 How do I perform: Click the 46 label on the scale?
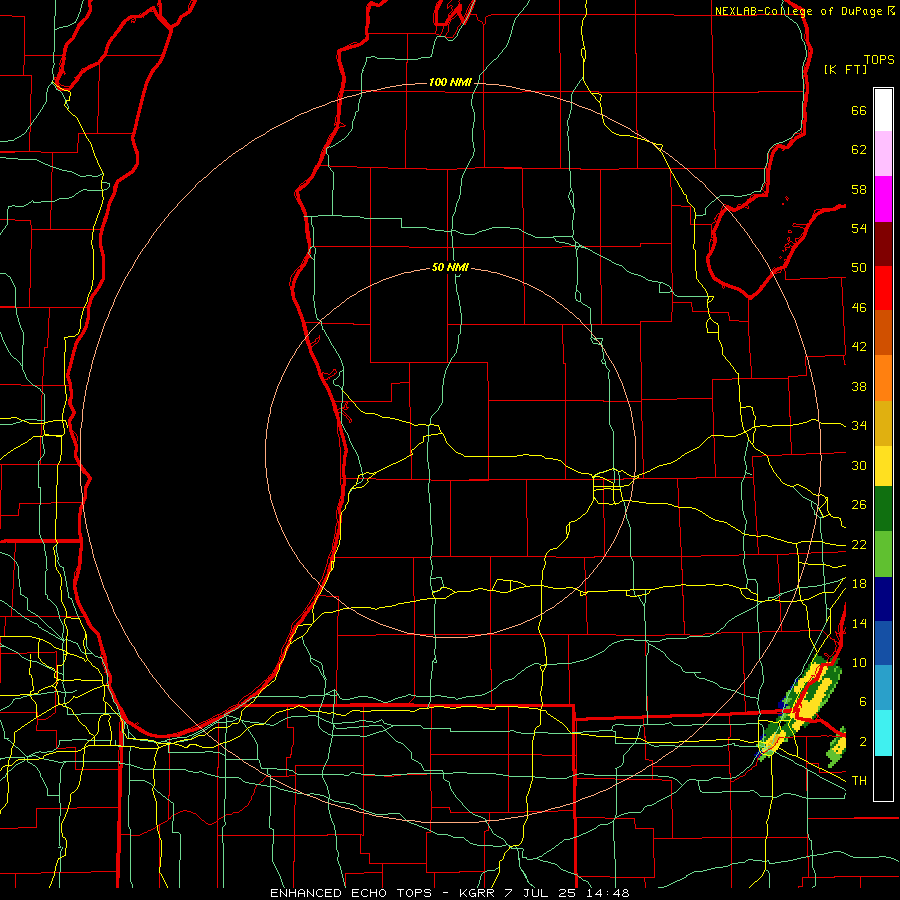pyautogui.click(x=859, y=308)
